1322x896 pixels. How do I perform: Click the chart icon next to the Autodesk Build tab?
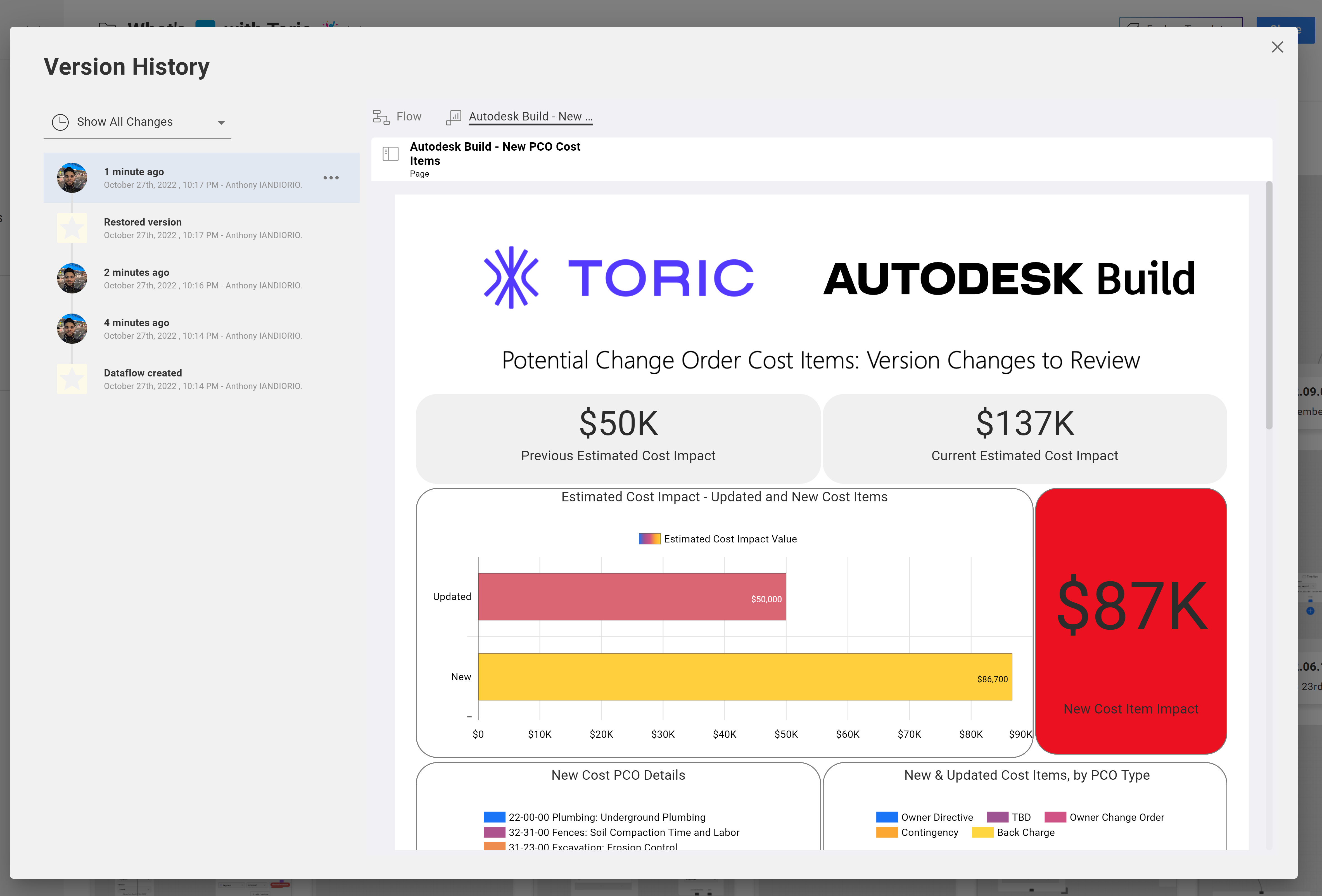pyautogui.click(x=453, y=117)
